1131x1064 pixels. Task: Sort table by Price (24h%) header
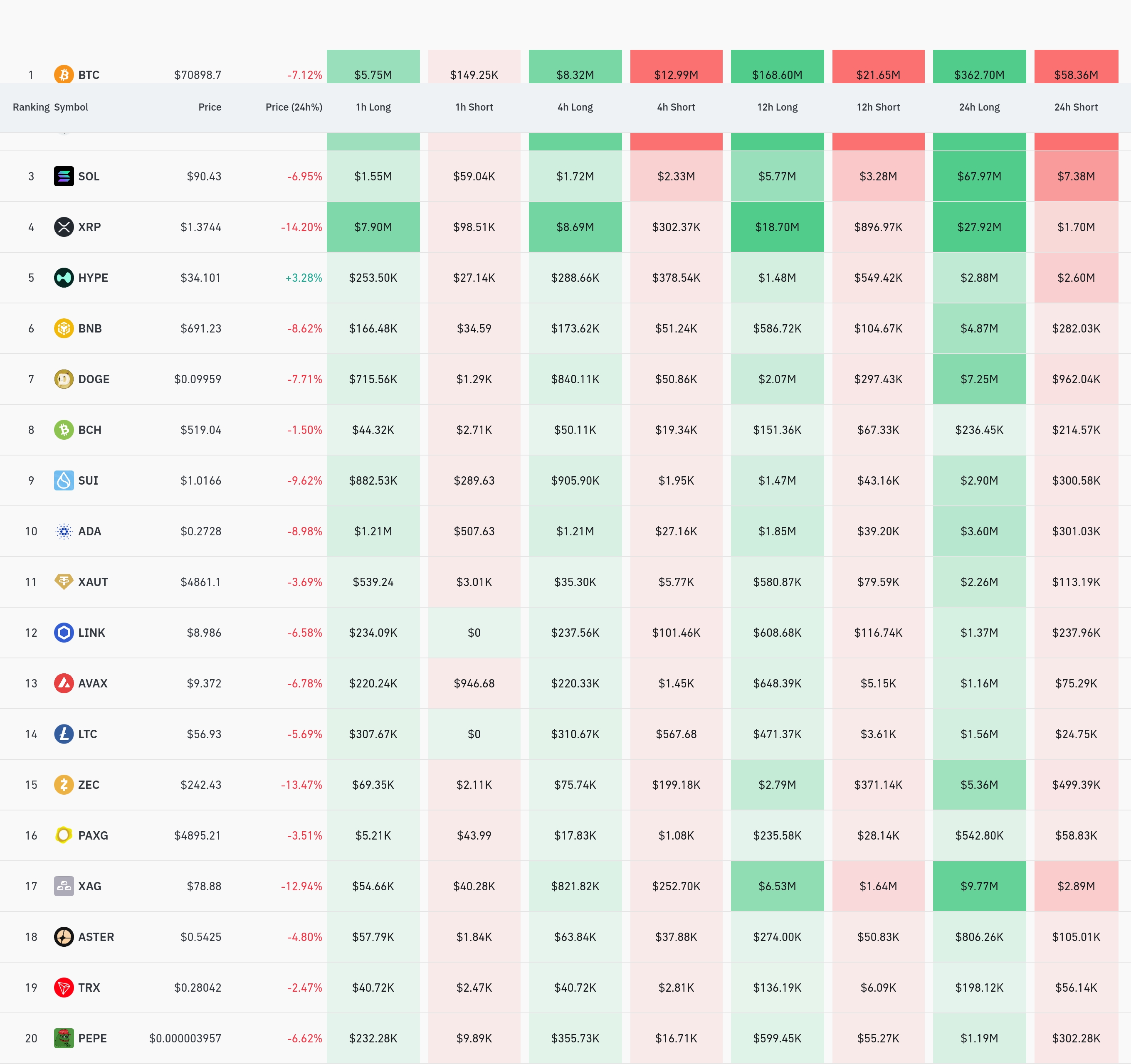[294, 107]
